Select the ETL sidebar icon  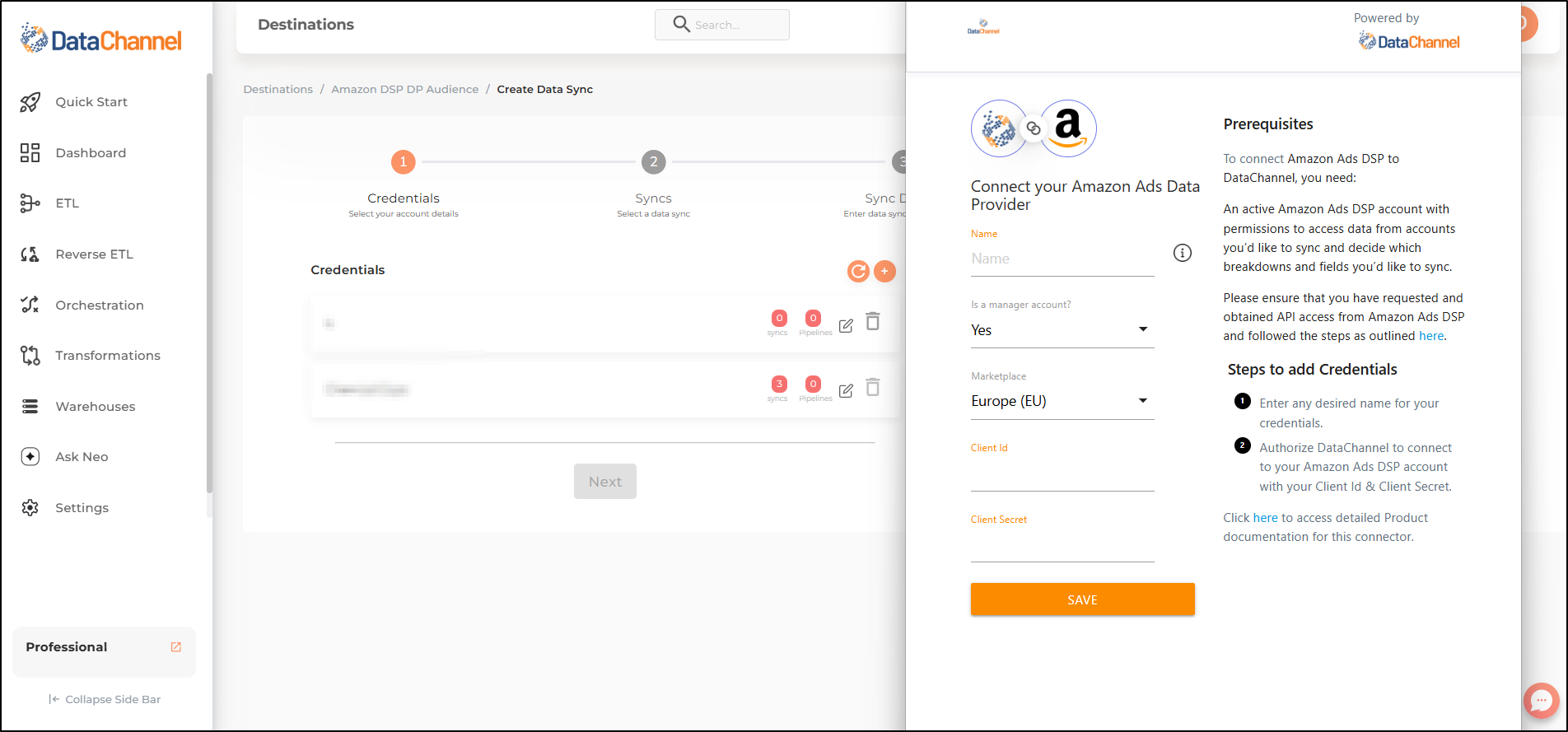coord(30,203)
